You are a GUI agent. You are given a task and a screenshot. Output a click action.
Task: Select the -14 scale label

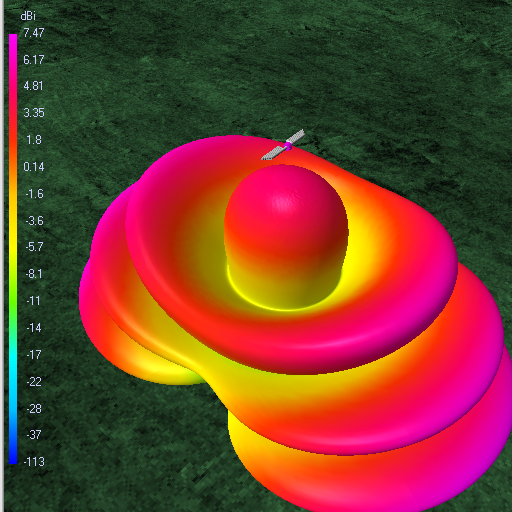coord(34,328)
